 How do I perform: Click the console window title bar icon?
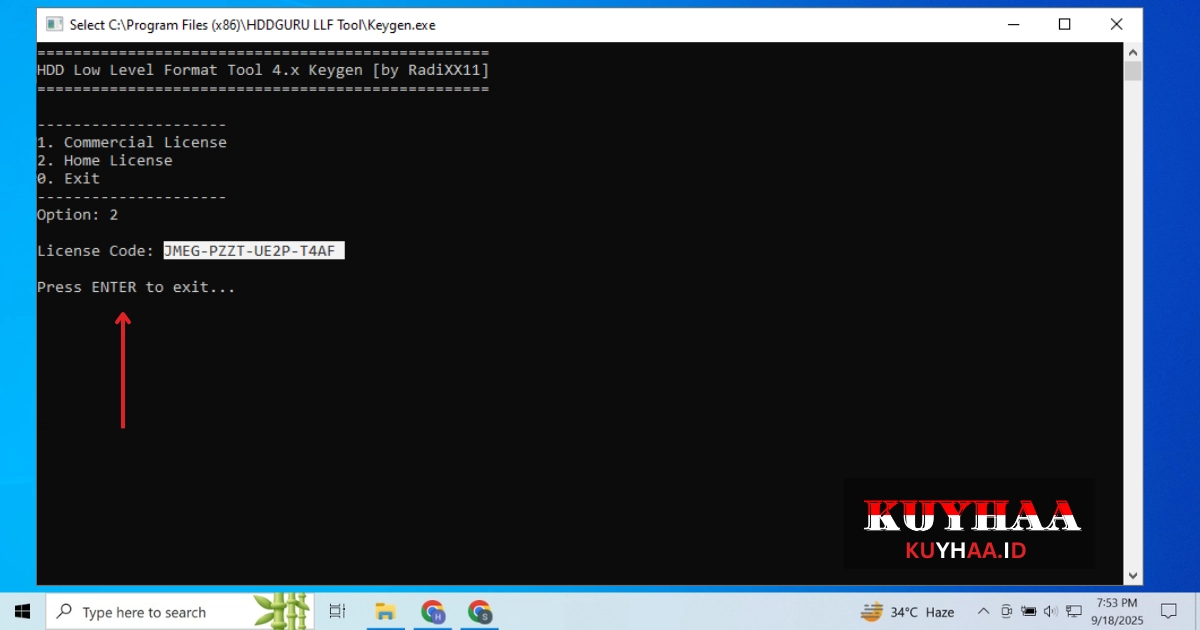point(53,24)
